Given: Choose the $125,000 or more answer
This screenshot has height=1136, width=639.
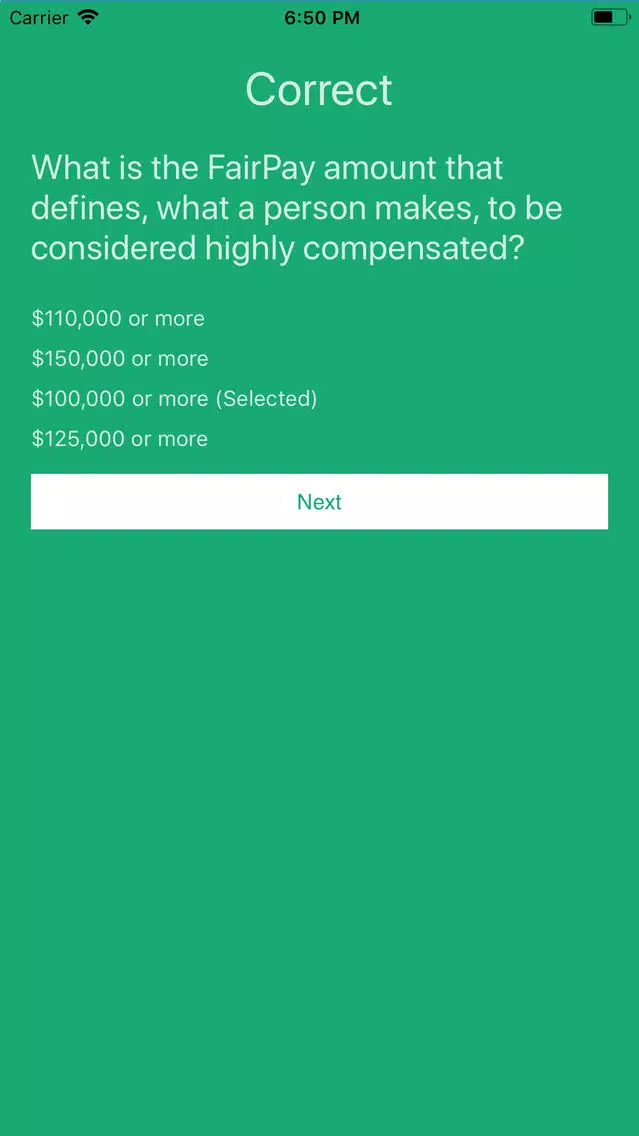Looking at the screenshot, I should click(x=120, y=439).
